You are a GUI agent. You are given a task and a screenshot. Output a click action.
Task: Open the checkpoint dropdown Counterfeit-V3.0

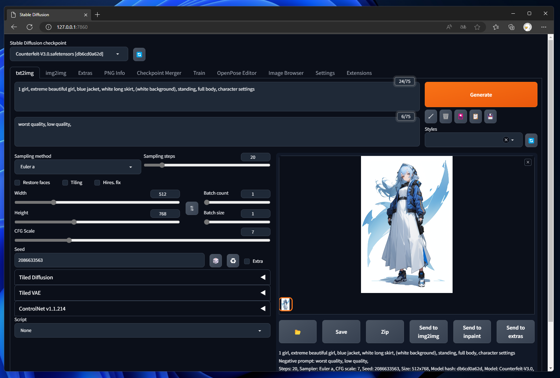click(69, 54)
